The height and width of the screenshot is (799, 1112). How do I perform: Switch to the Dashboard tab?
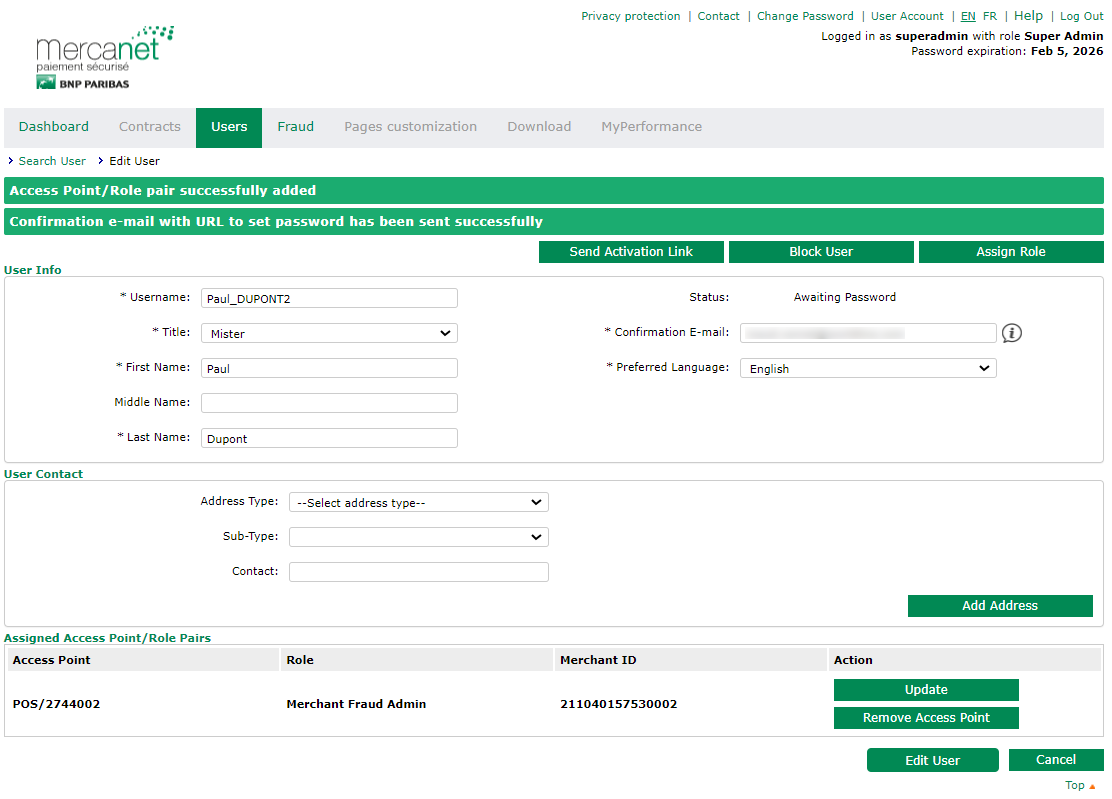[x=54, y=127]
